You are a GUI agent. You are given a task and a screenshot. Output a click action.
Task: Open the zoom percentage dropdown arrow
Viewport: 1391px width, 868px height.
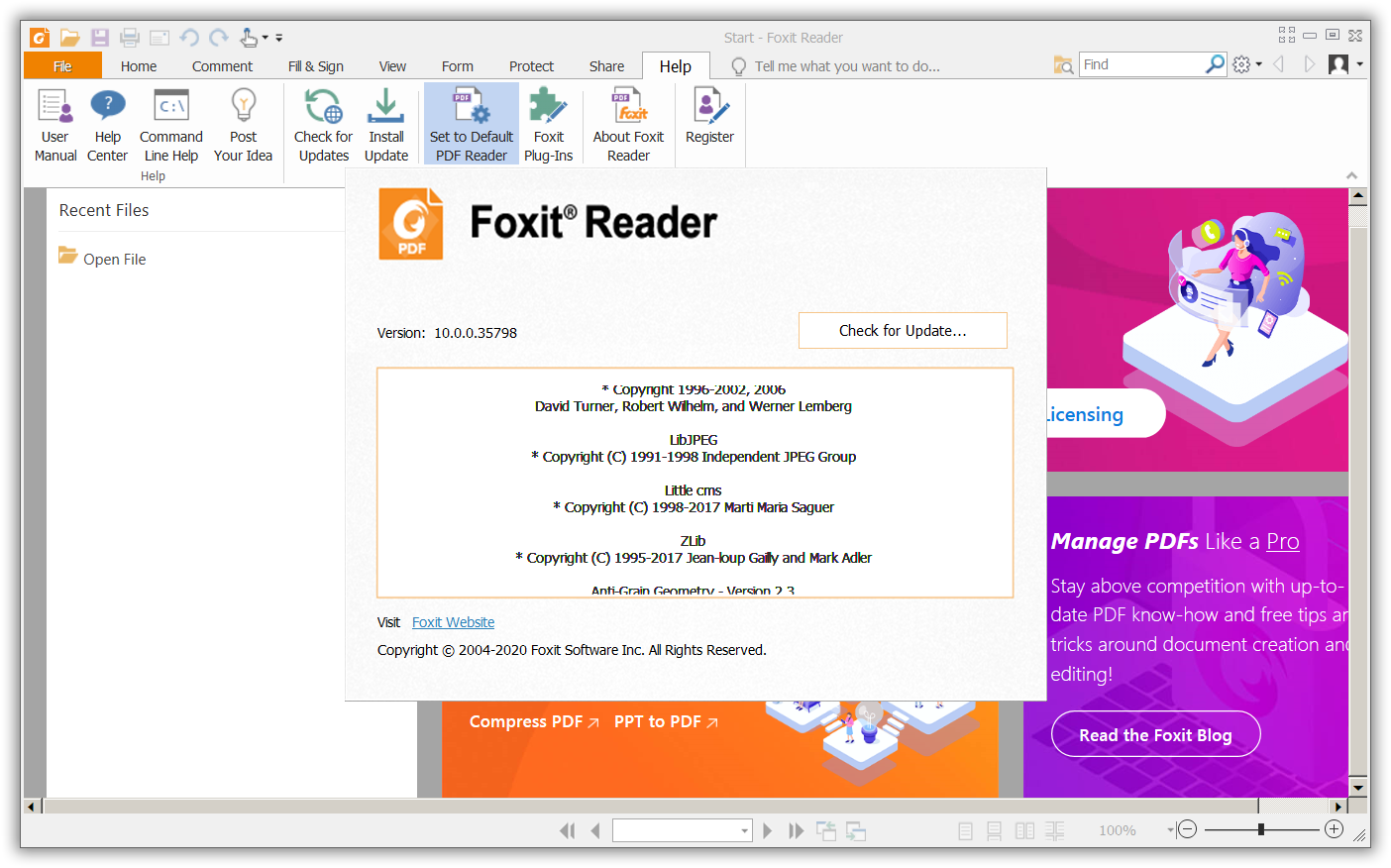1170,830
